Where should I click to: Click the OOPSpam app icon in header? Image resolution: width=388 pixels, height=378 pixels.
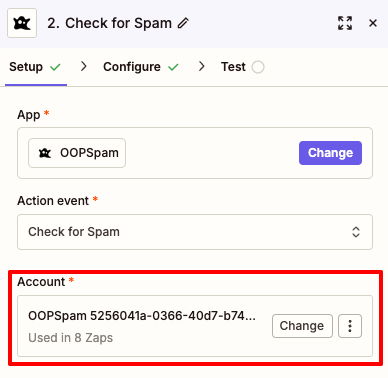(x=22, y=23)
